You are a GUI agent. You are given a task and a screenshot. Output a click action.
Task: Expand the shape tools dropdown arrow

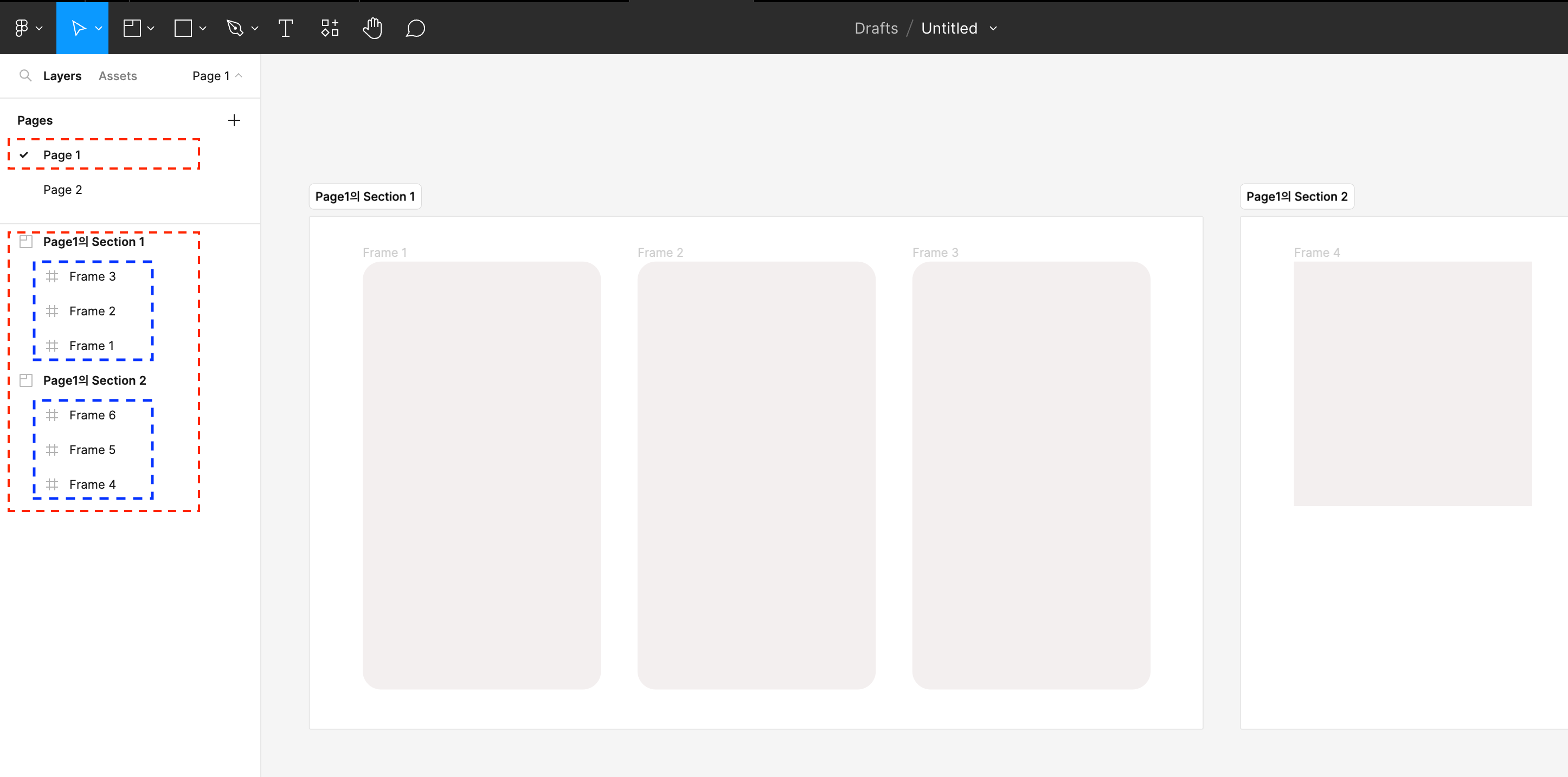point(203,28)
